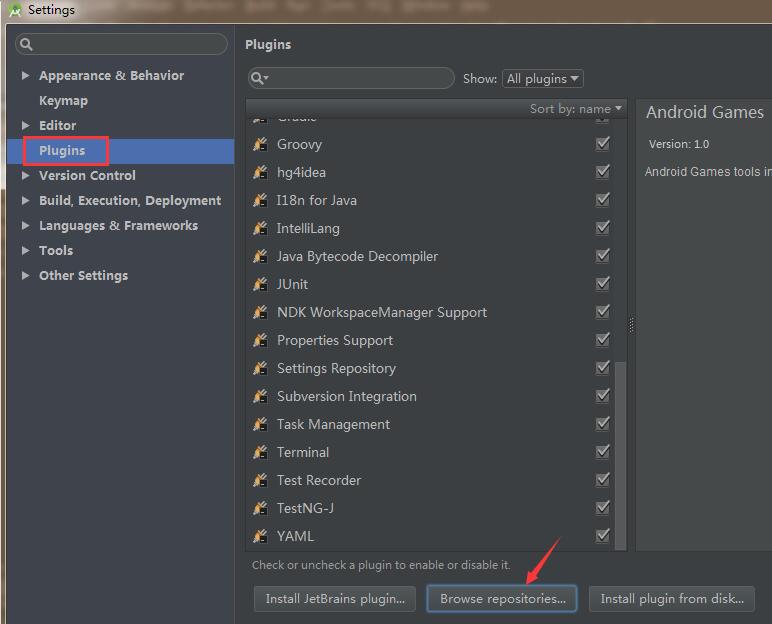
Task: Toggle the I18n for Java checkbox
Action: tap(603, 199)
